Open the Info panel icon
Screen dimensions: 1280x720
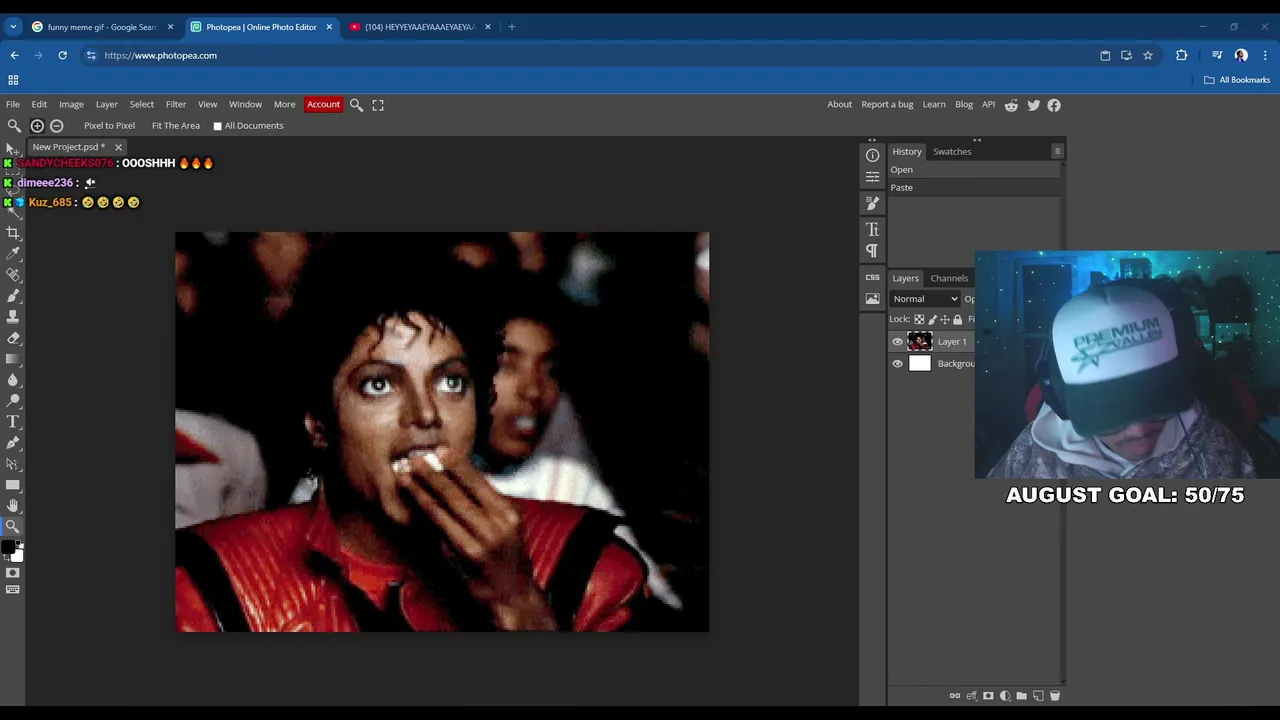pyautogui.click(x=872, y=155)
